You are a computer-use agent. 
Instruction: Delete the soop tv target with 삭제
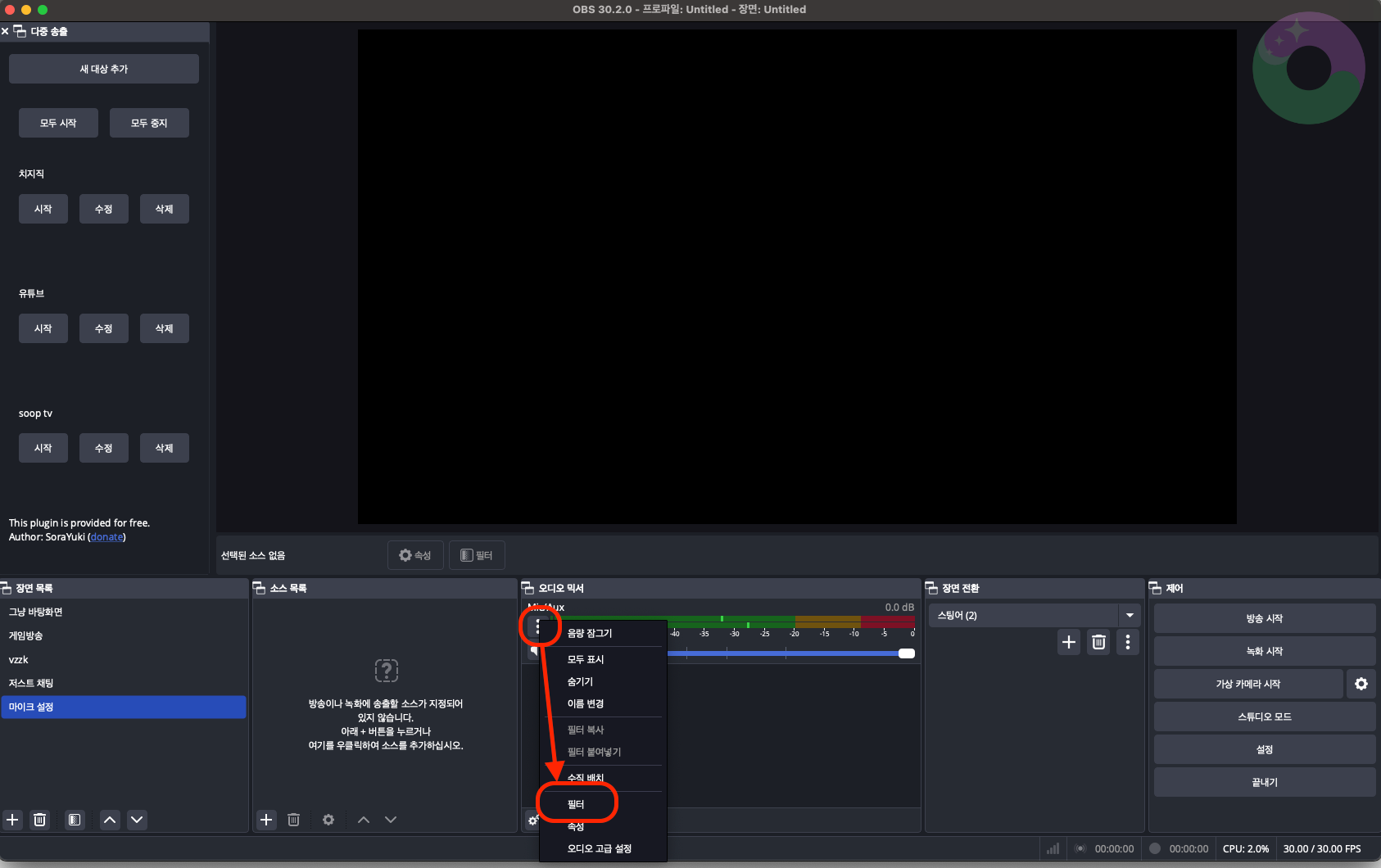tap(165, 448)
